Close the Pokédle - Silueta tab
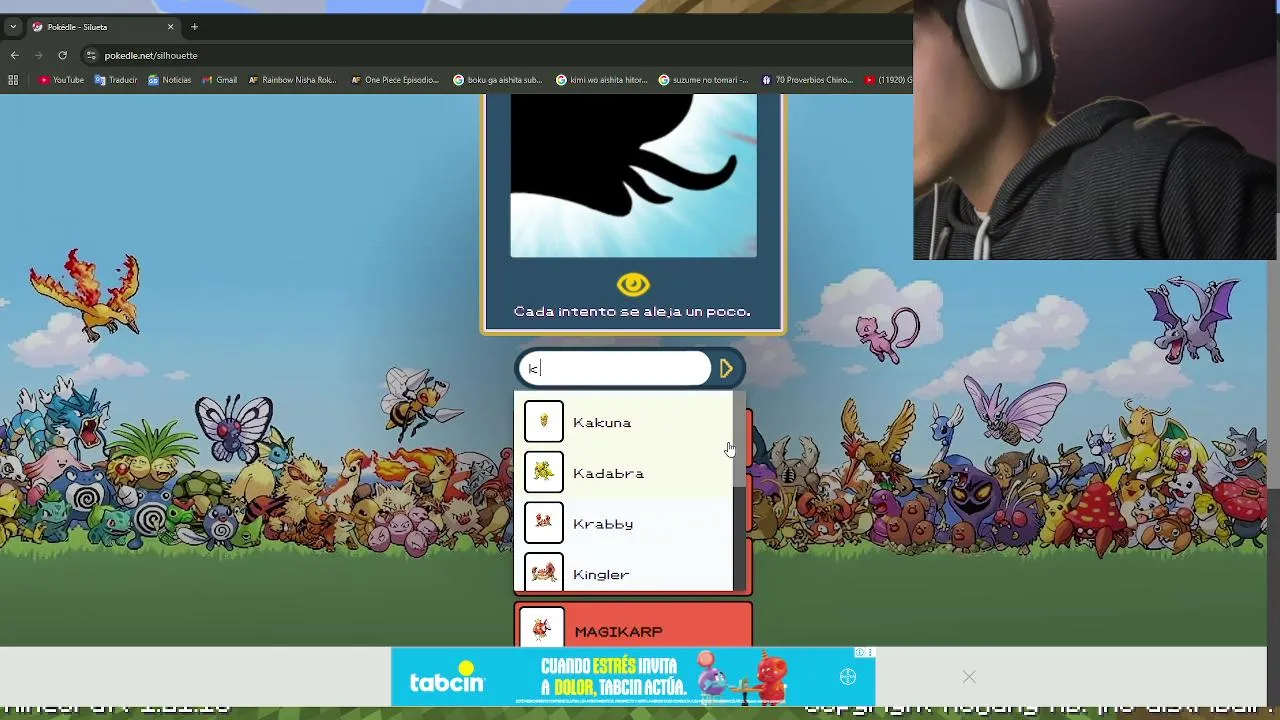Image resolution: width=1280 pixels, height=720 pixels. coord(170,27)
